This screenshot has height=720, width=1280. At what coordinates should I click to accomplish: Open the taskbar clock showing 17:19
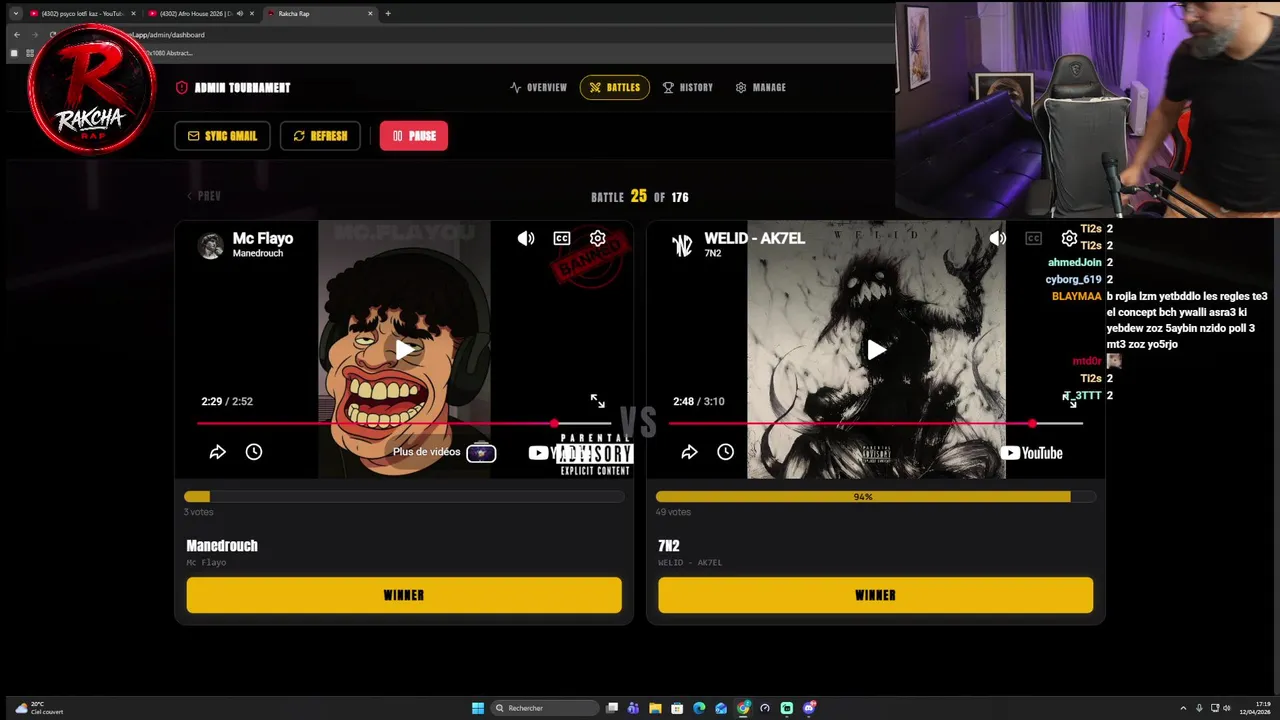(1254, 708)
